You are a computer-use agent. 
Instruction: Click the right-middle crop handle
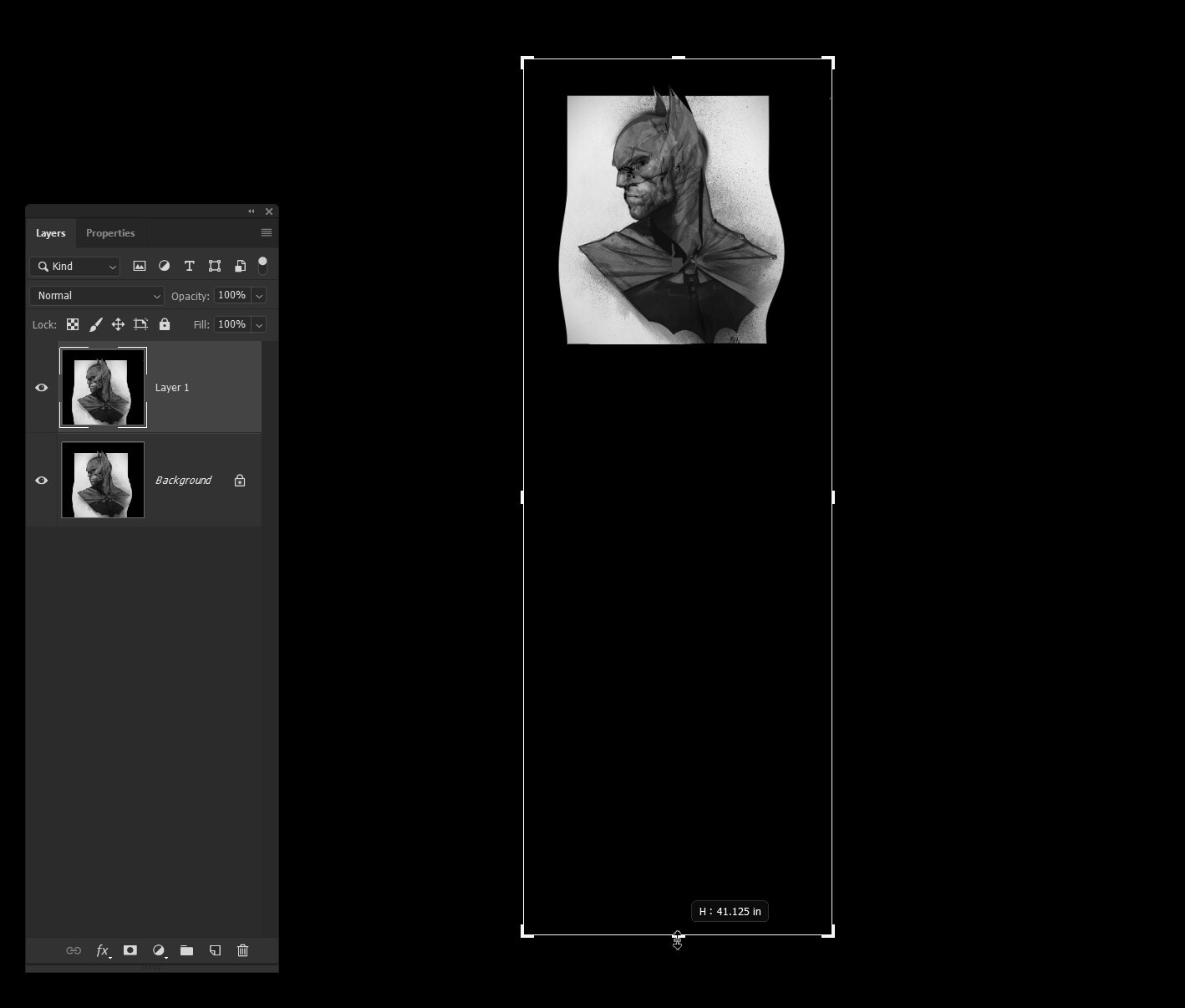click(833, 497)
